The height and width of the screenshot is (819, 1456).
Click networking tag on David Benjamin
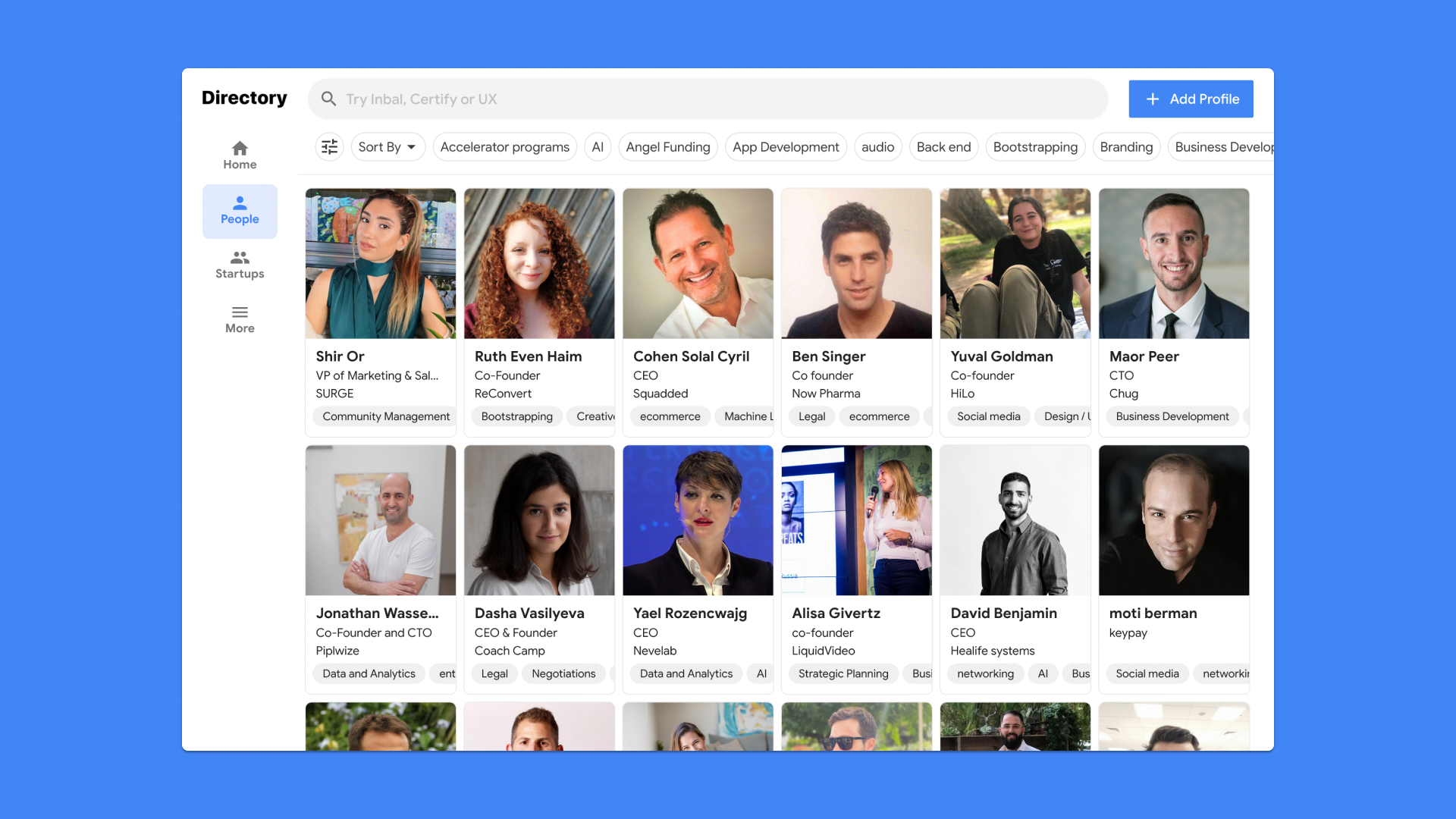coord(985,673)
